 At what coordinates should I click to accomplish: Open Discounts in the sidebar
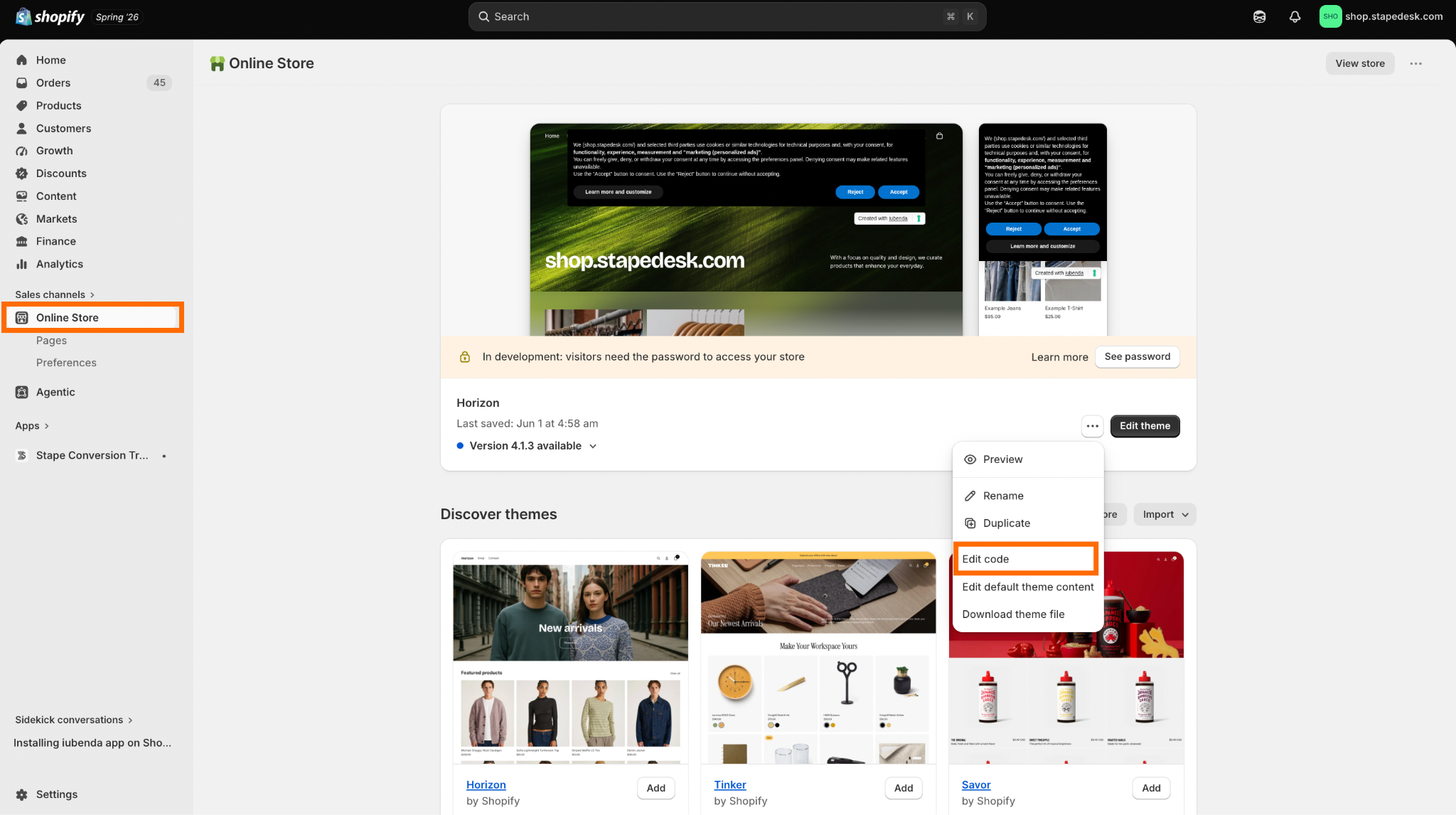pos(61,174)
